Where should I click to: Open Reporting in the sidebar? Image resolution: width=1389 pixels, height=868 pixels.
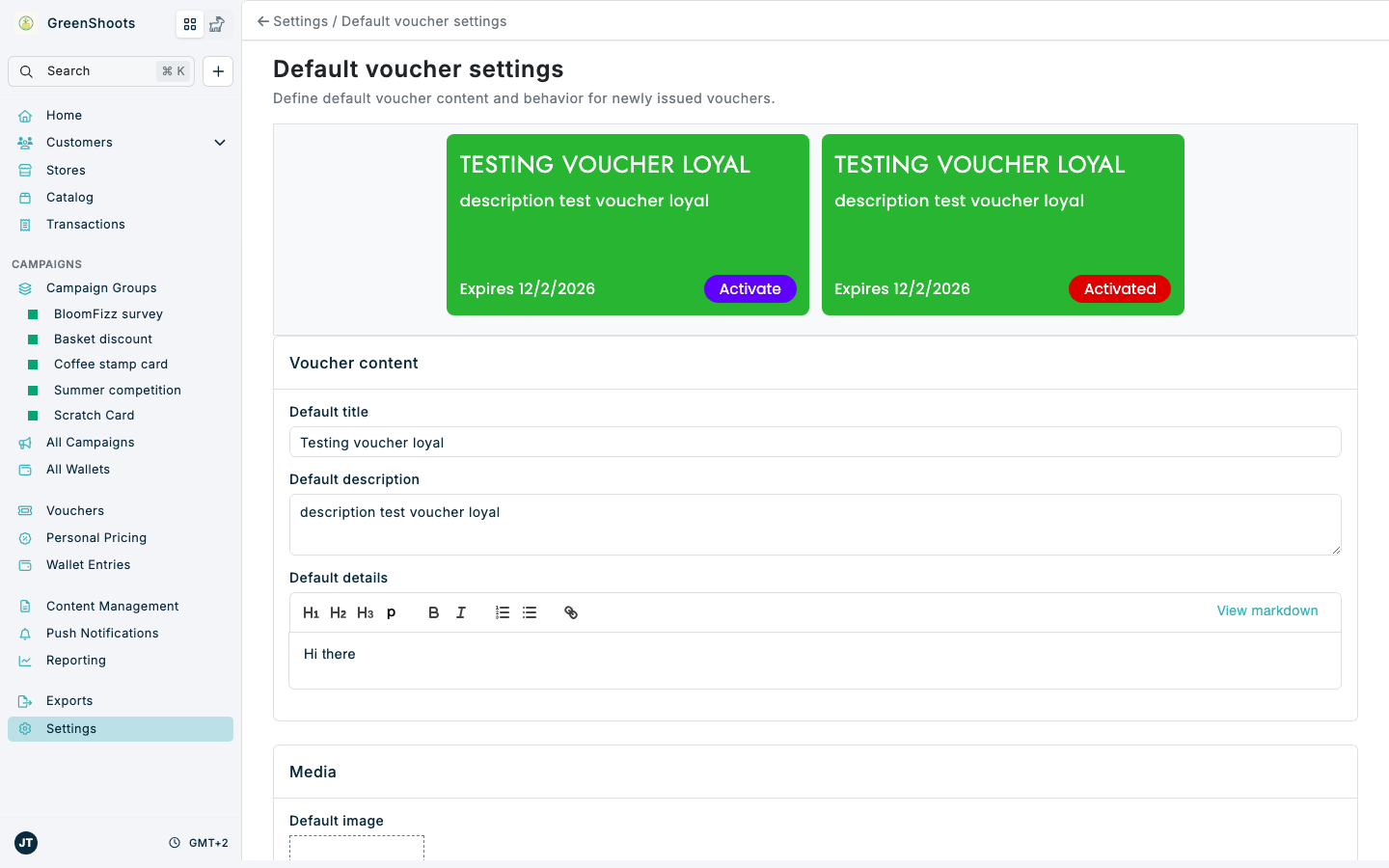(x=121, y=661)
